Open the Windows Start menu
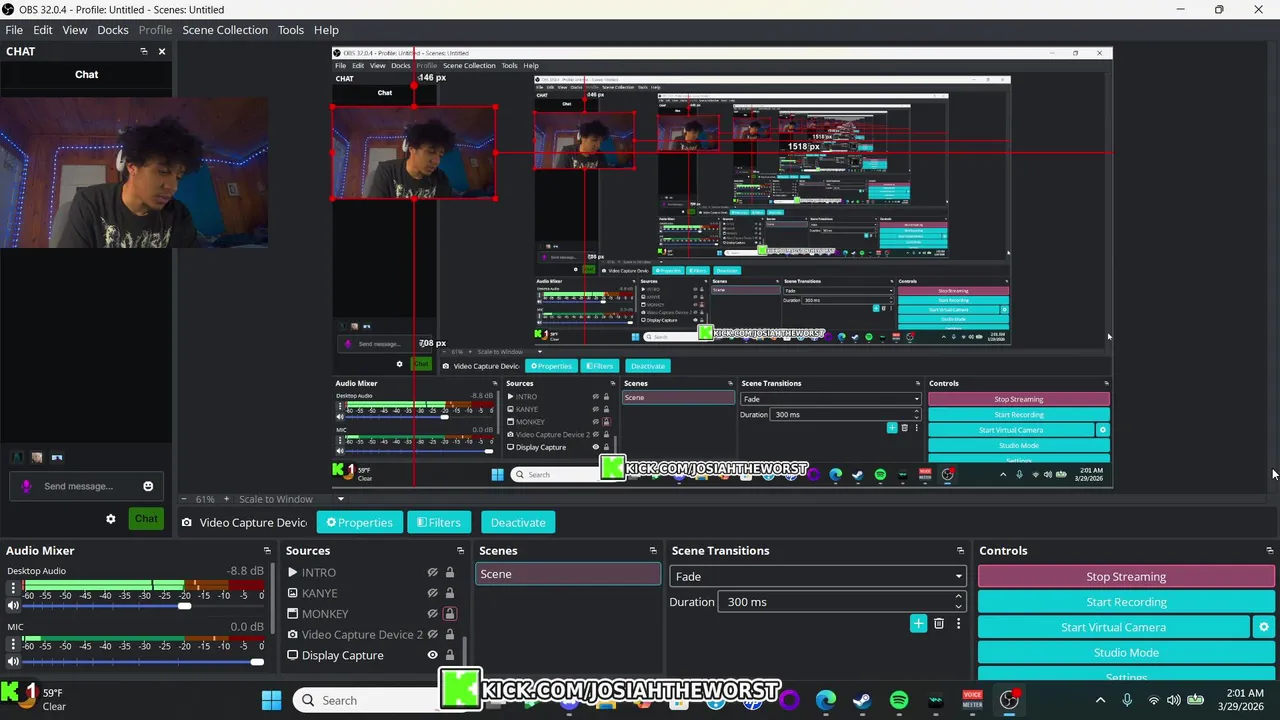This screenshot has height=720, width=1280. (271, 700)
